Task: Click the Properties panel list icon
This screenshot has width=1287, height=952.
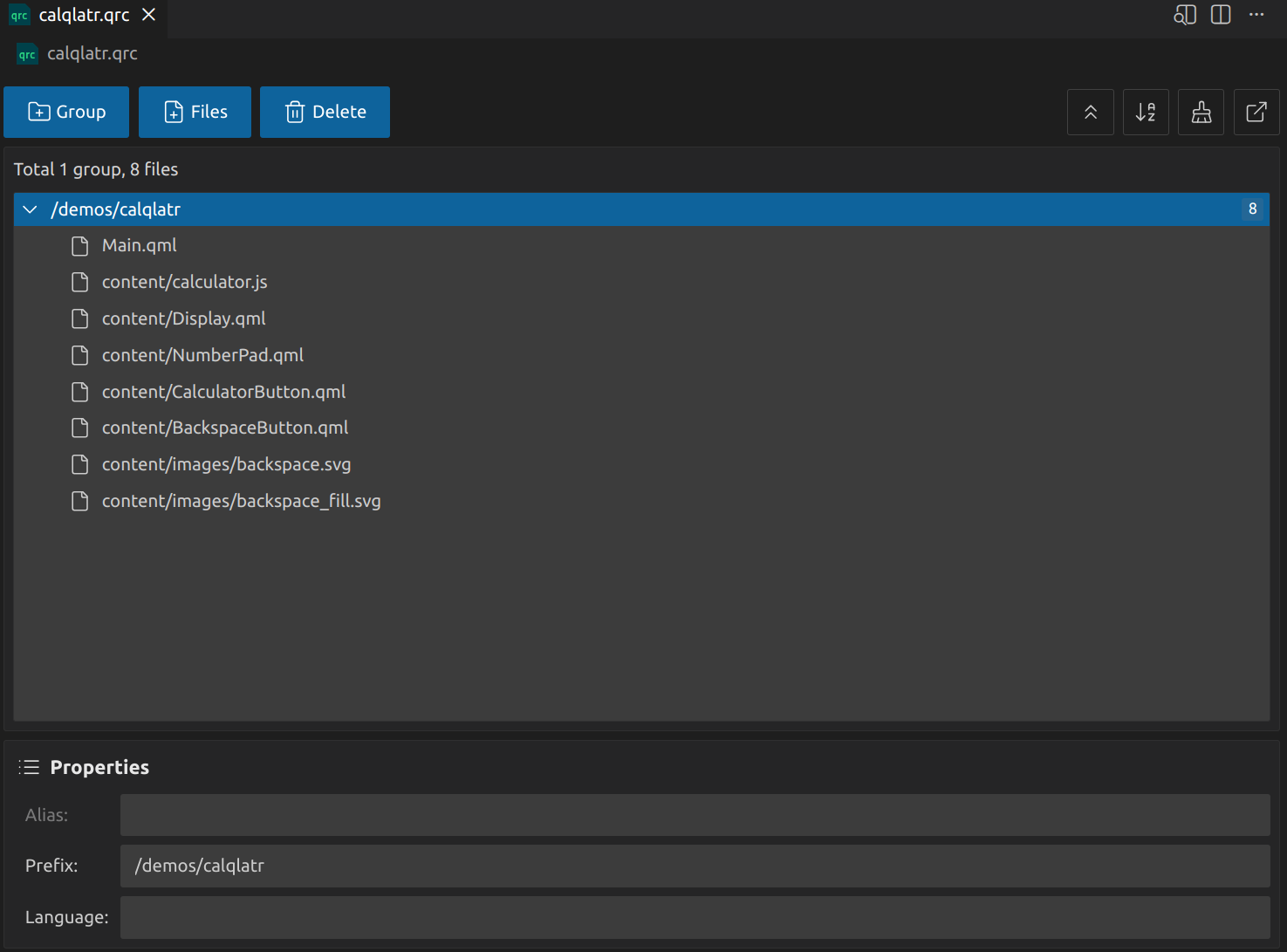Action: [x=29, y=766]
